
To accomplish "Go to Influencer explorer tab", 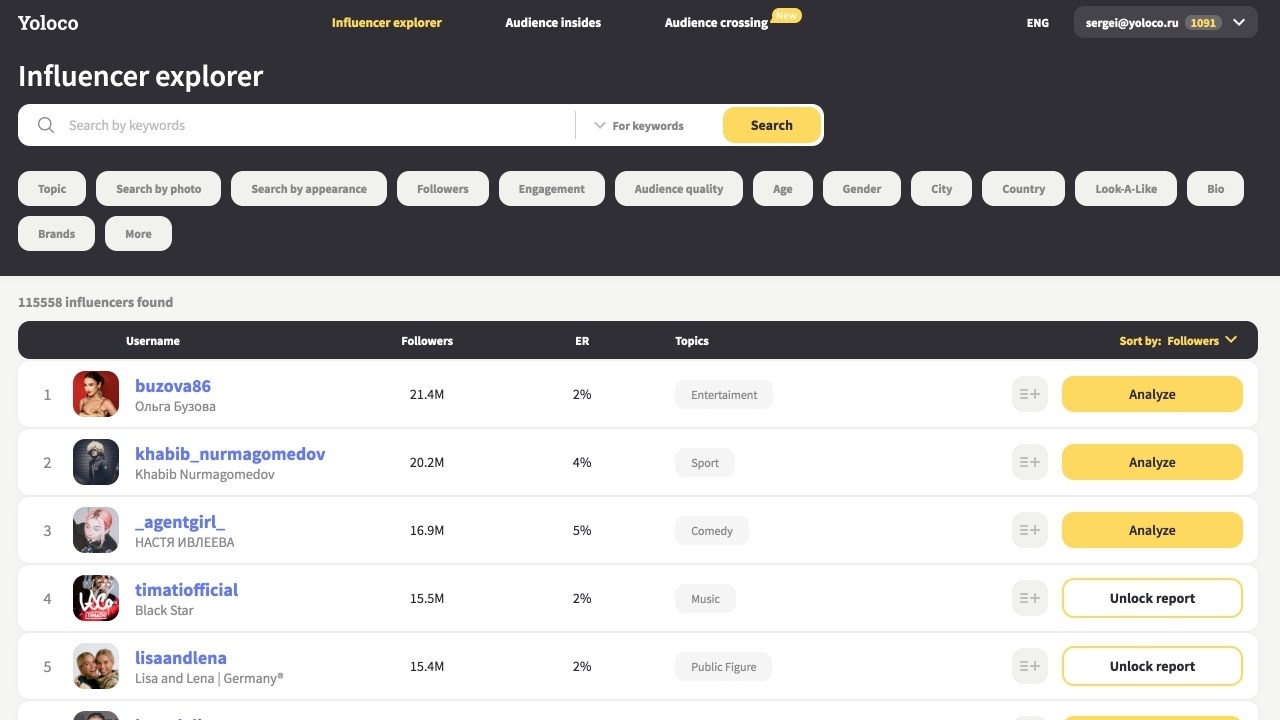I will pos(387,22).
